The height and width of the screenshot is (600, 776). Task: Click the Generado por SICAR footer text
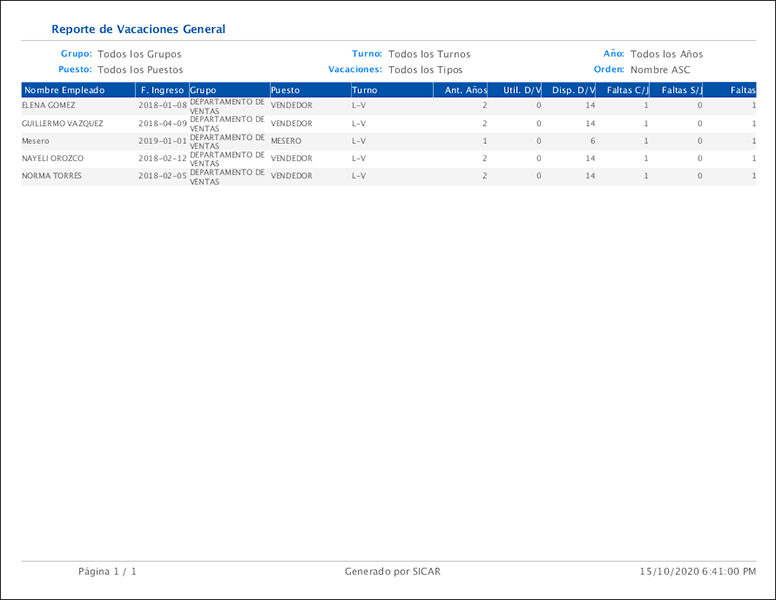point(392,572)
